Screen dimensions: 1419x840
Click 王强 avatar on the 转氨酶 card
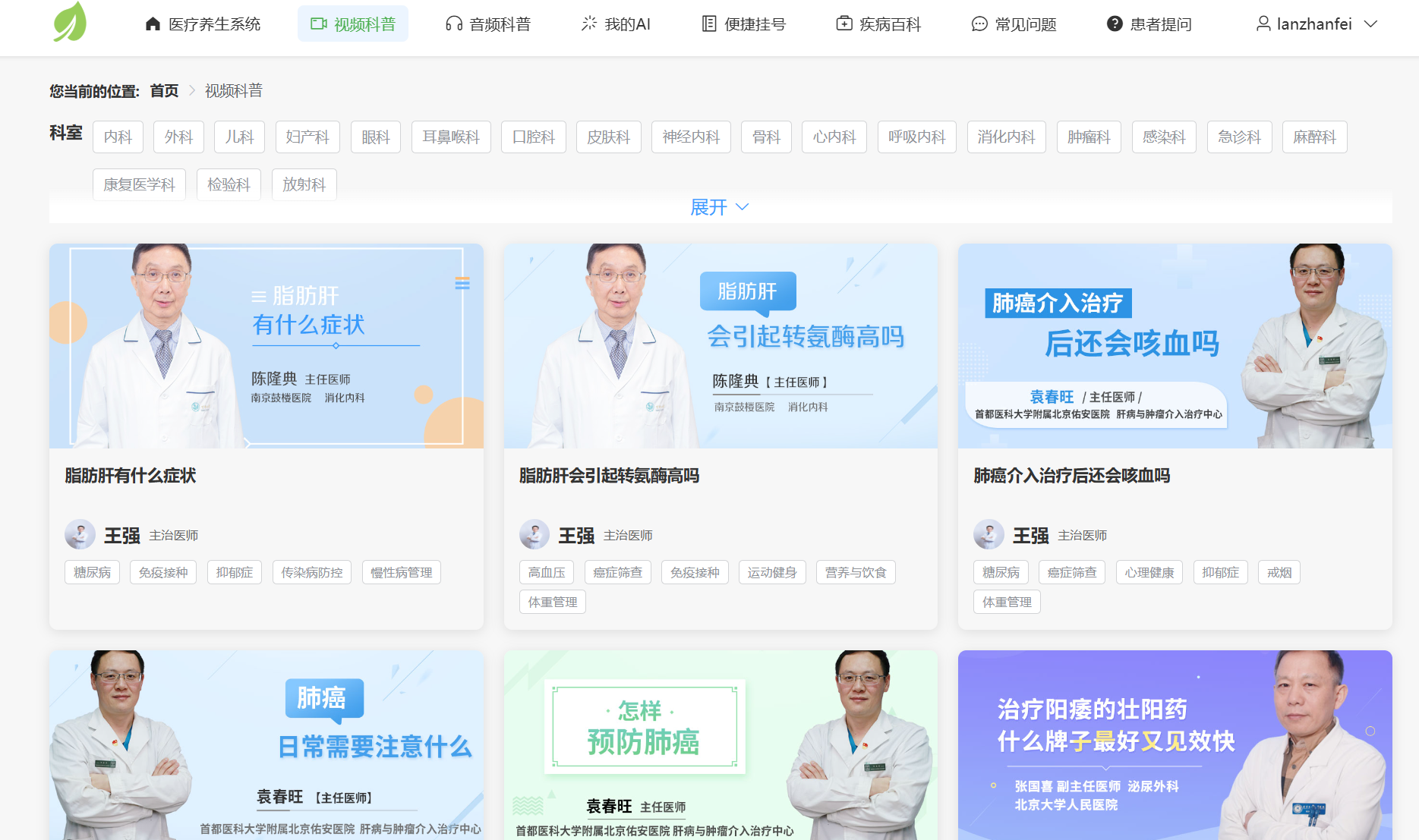(534, 535)
